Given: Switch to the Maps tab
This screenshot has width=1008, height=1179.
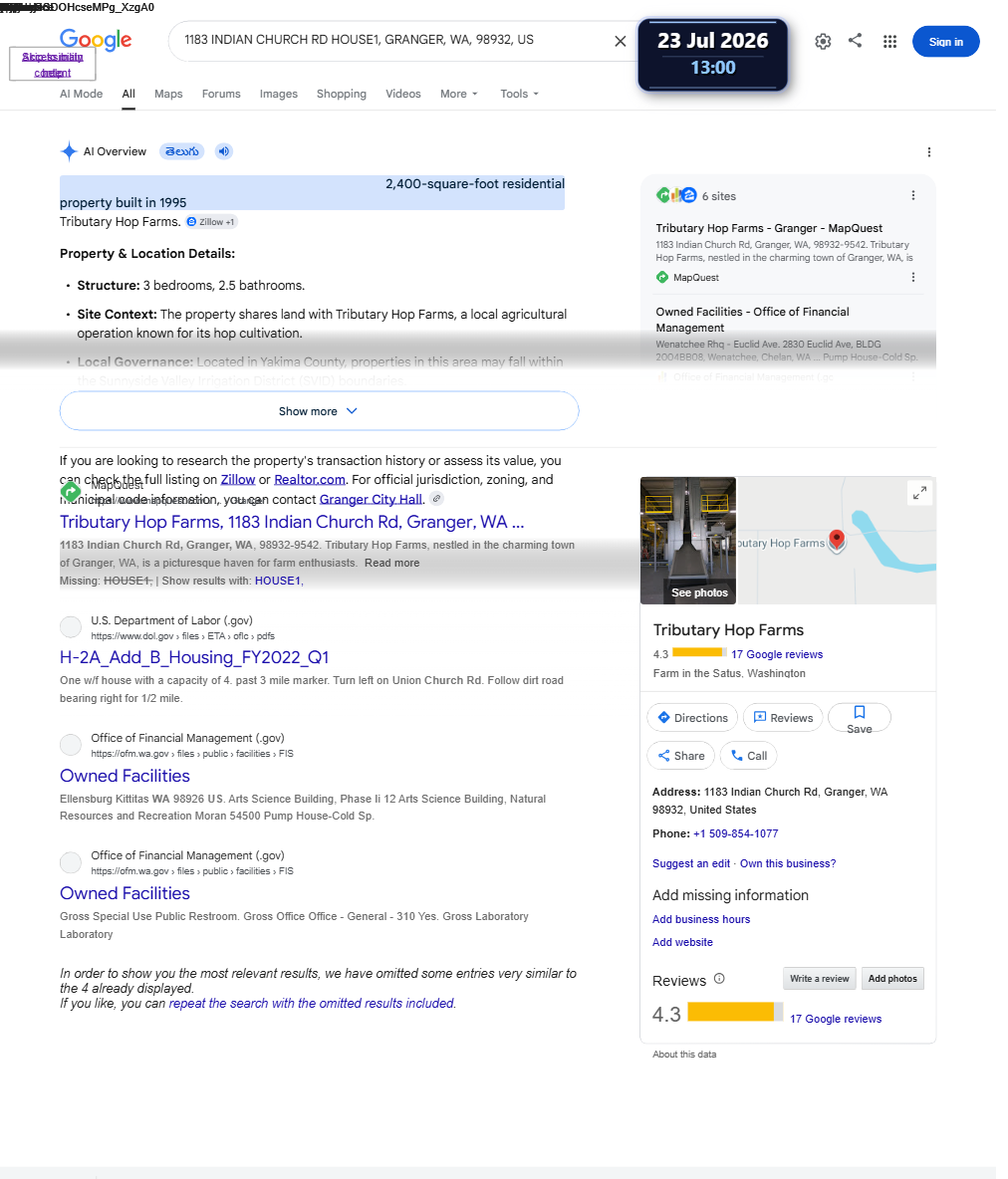Looking at the screenshot, I should (x=168, y=94).
